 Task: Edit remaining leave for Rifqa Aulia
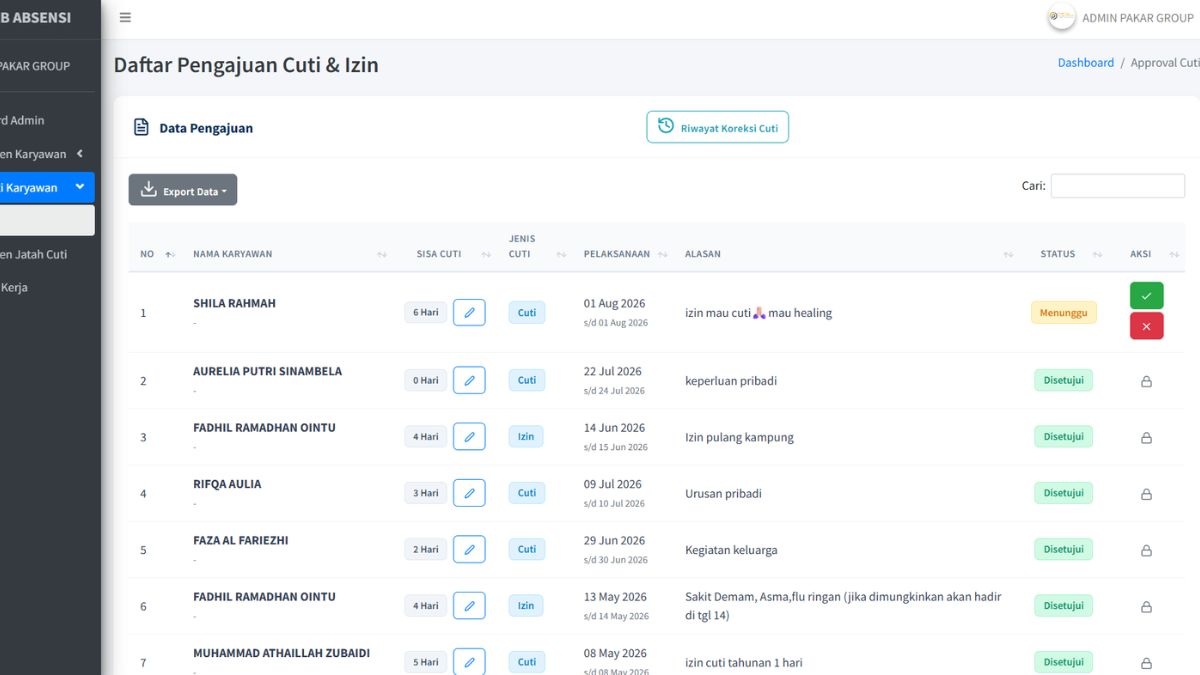pos(469,493)
